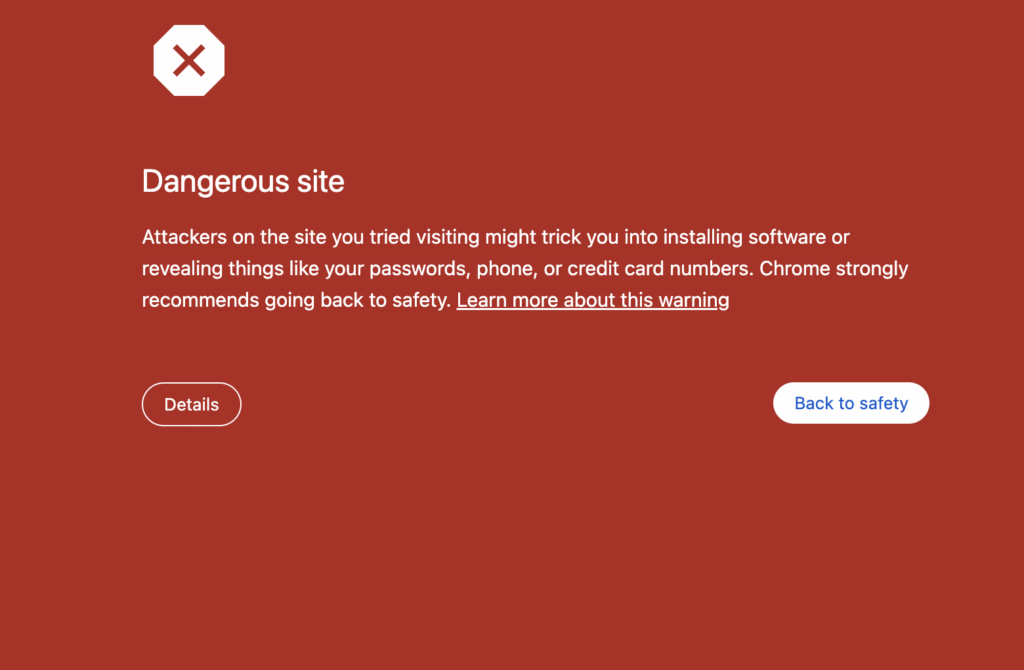
Task: Click the Dangerous site heading
Action: pyautogui.click(x=243, y=181)
